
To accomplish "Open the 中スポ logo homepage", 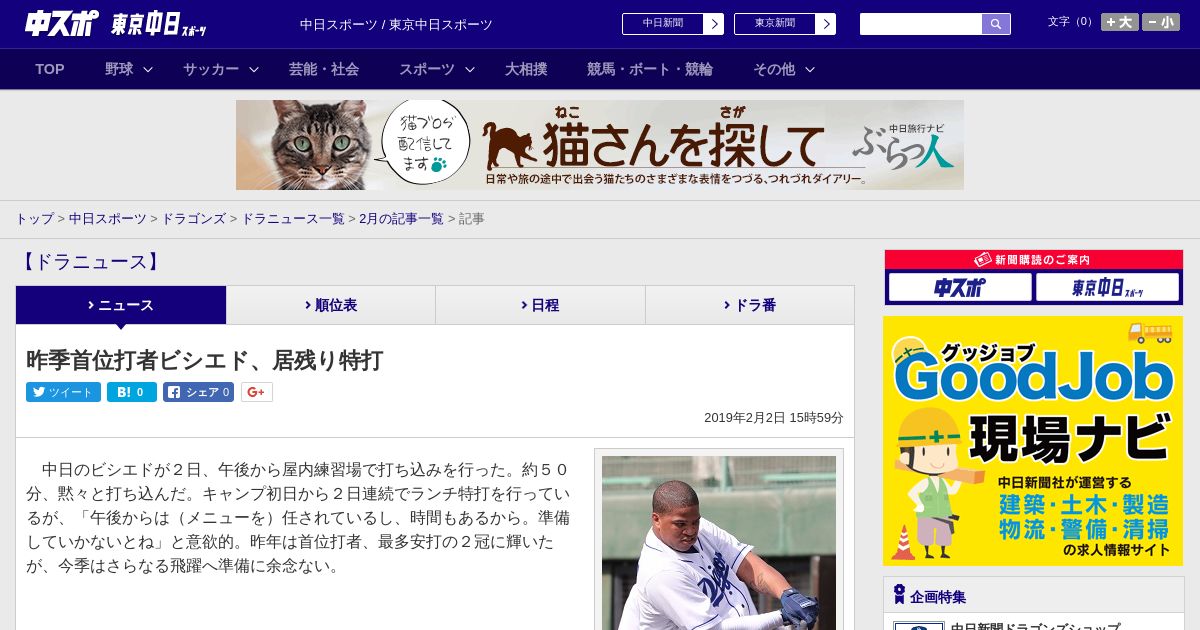I will coord(62,24).
